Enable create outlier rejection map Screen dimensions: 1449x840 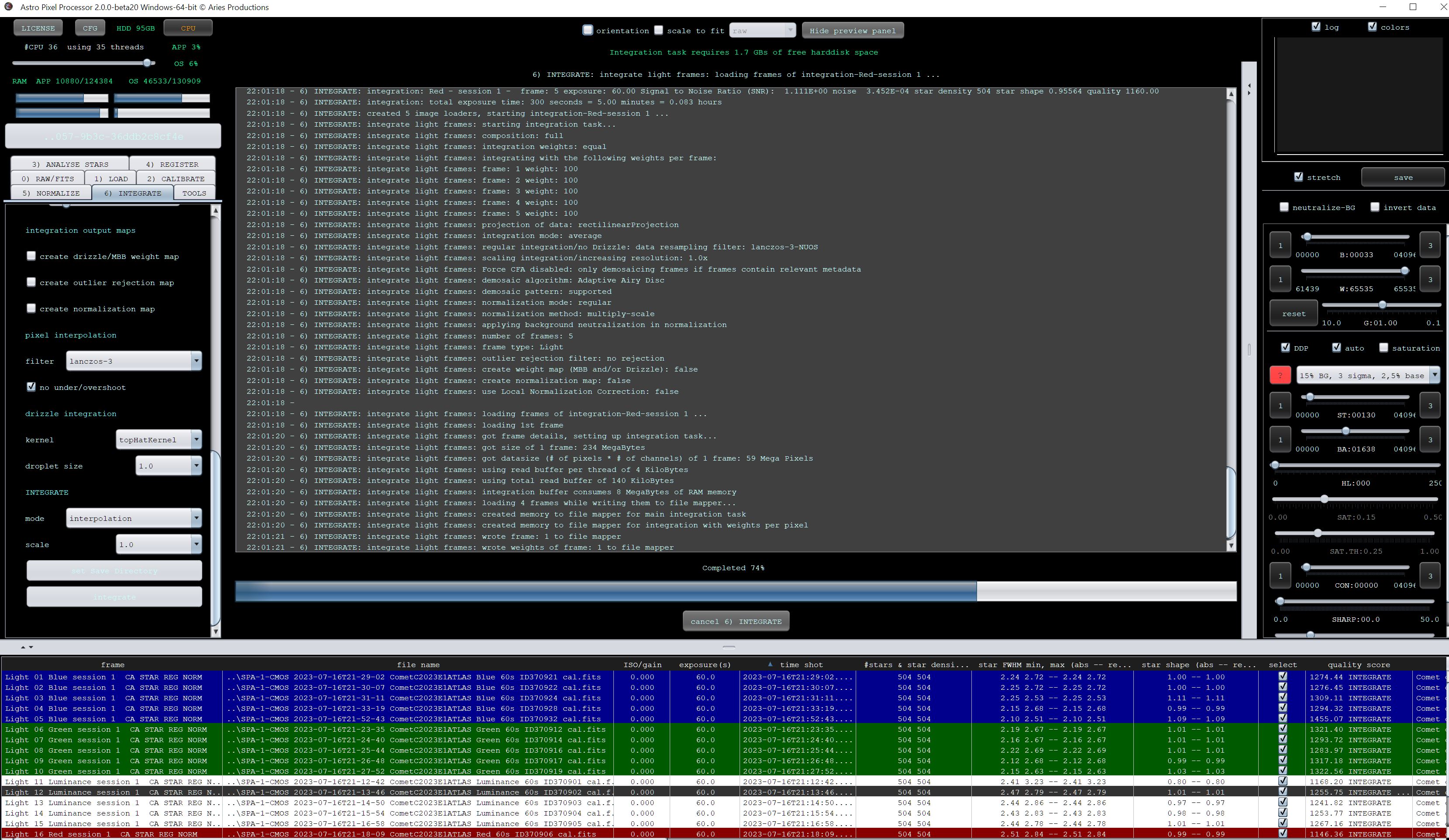coord(31,282)
